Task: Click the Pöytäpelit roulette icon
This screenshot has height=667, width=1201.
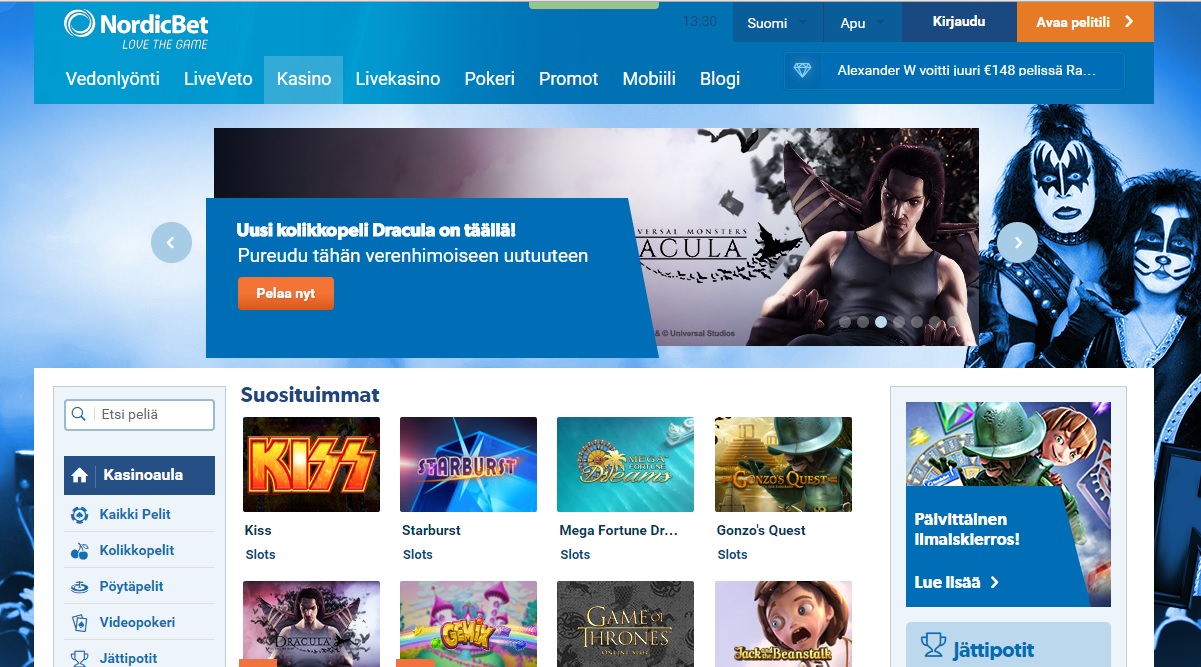Action: point(80,587)
